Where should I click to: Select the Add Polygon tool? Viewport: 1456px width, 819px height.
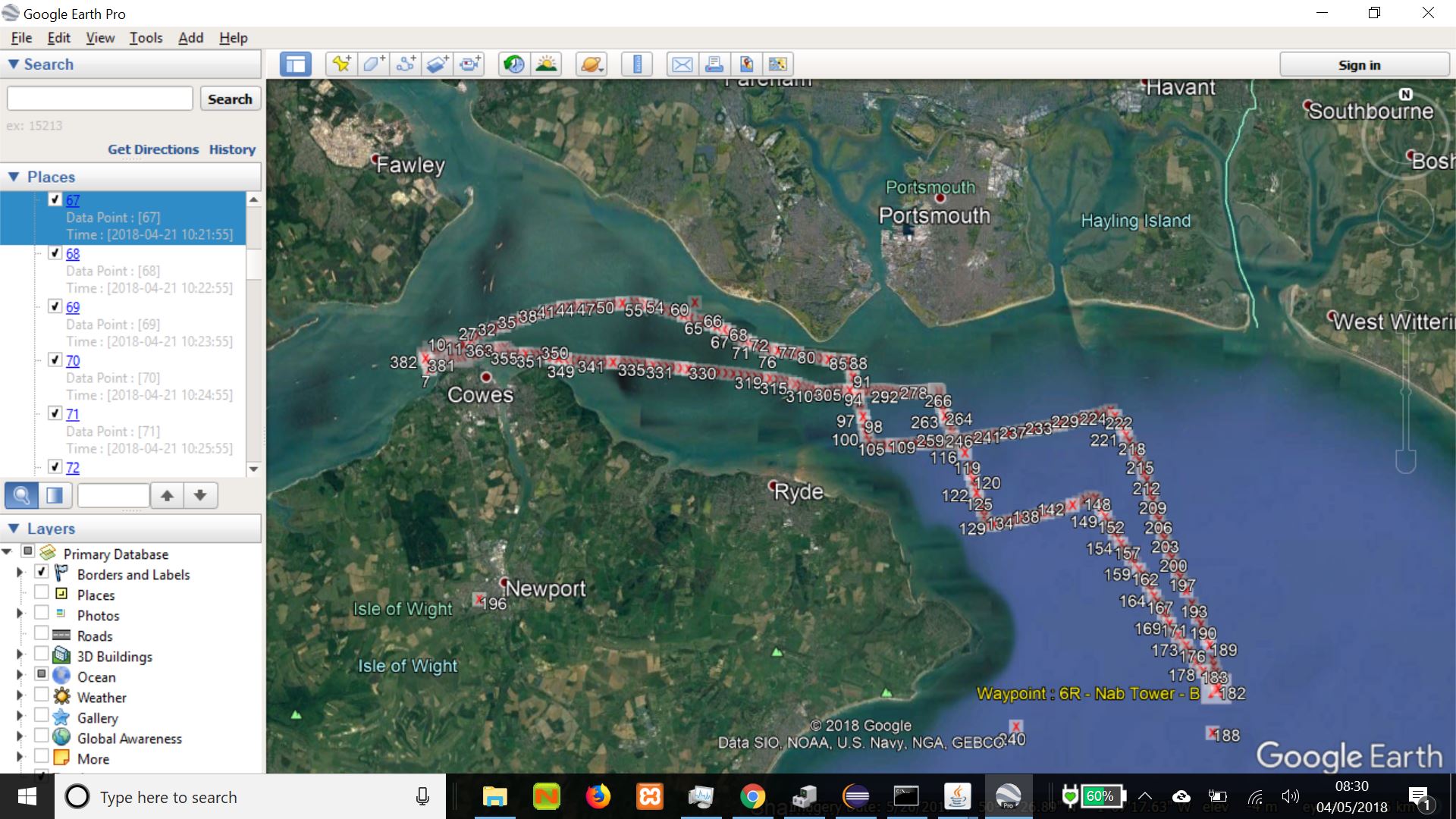[x=373, y=64]
